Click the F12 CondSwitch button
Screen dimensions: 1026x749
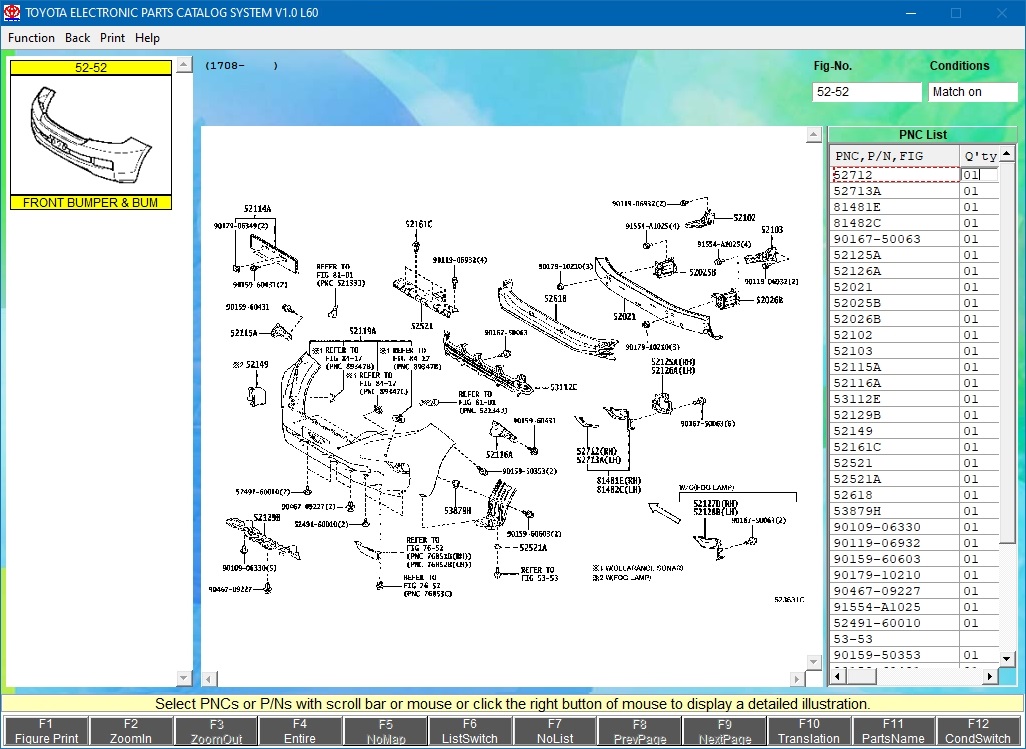(978, 731)
